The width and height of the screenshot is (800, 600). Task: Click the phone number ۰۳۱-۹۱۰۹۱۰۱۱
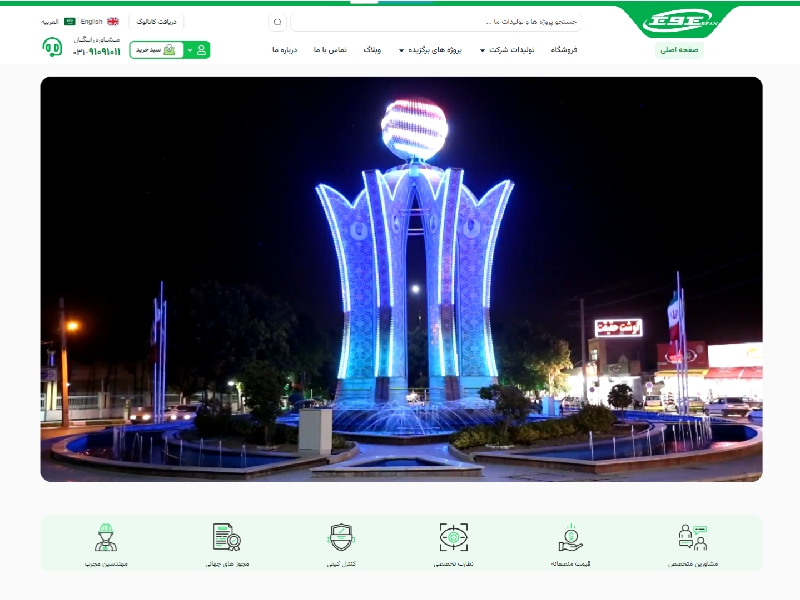[97, 52]
